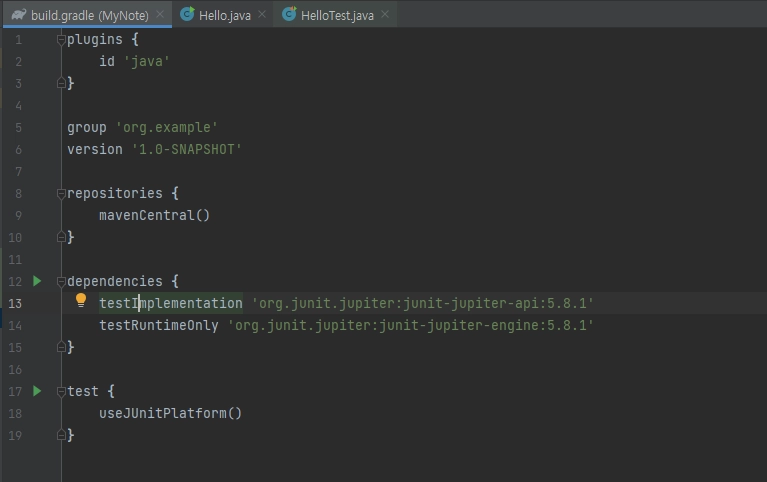
Task: Collapse the repositories block fold marker
Action: point(61,194)
